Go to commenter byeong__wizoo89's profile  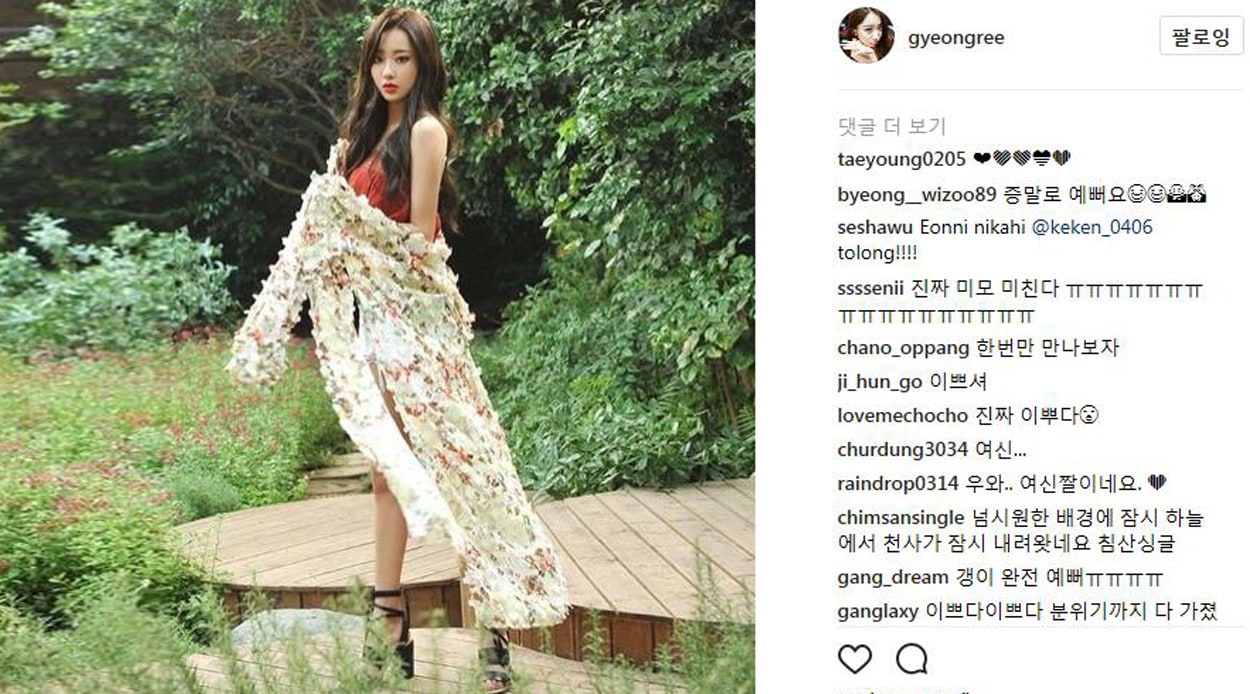[x=916, y=193]
